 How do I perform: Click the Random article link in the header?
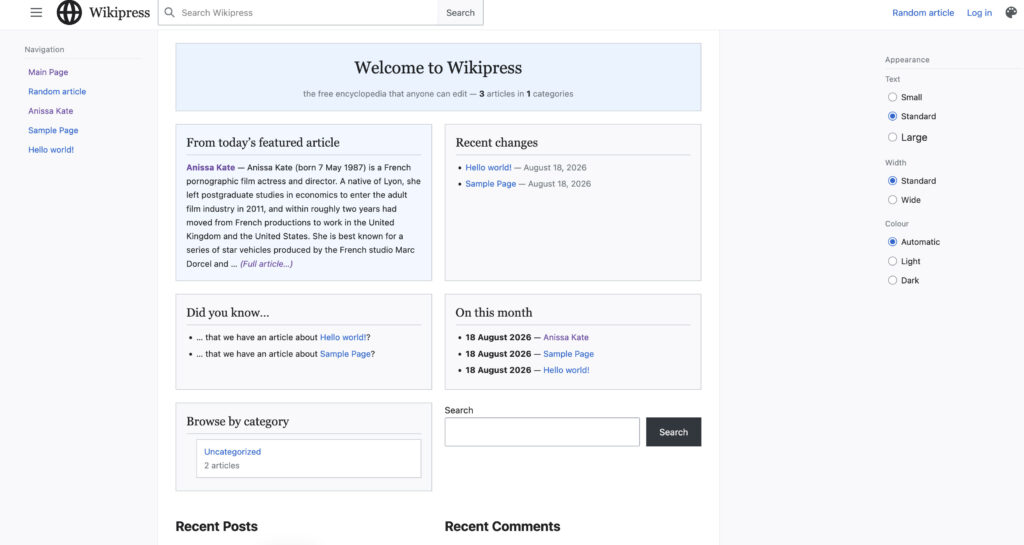click(x=923, y=12)
